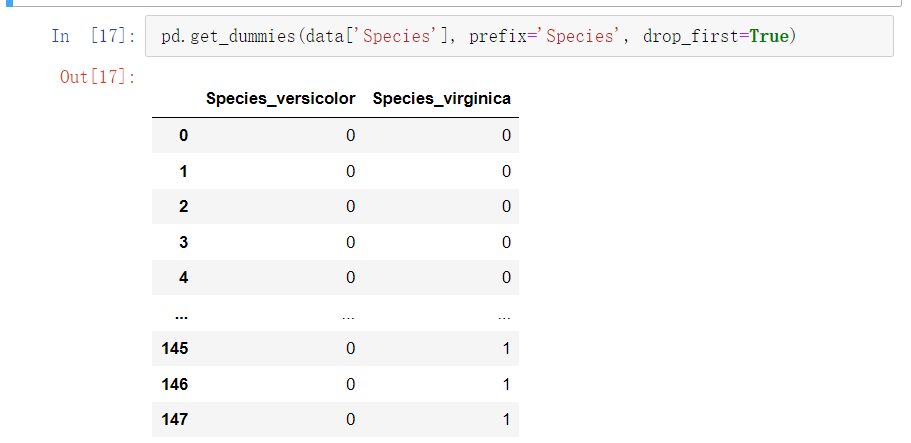Viewport: 911px width, 443px height.
Task: Click the Species_versicolor column header
Action: 280,99
